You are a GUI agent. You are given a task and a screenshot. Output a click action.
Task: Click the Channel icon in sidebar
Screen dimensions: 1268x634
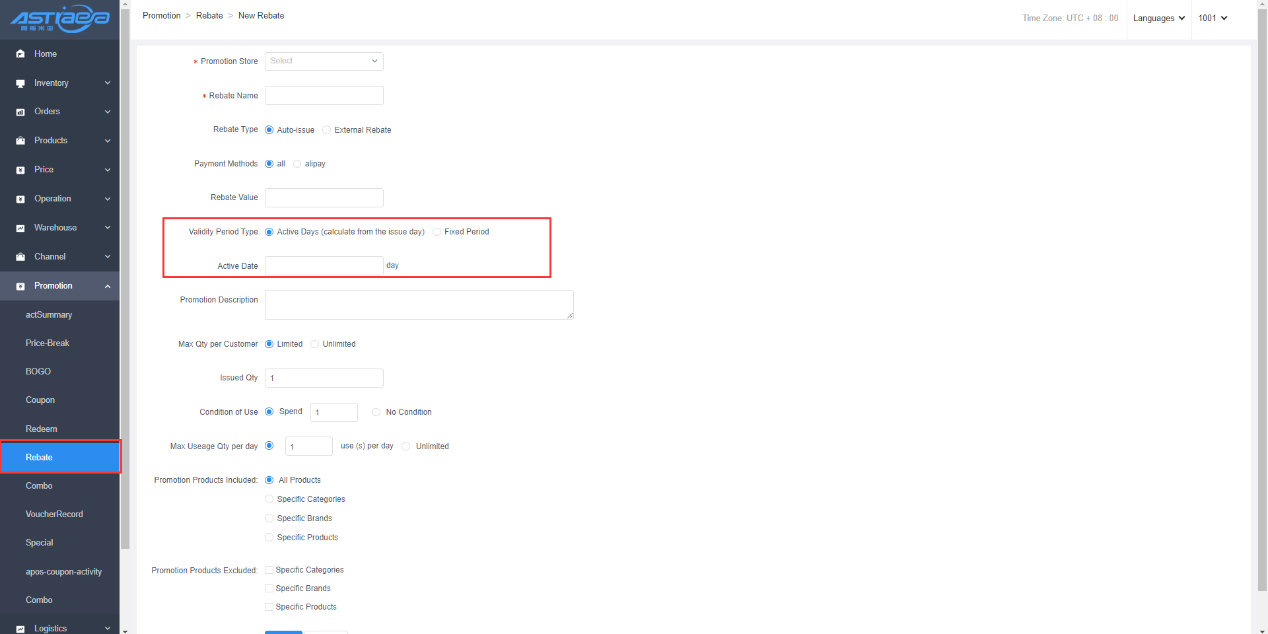[x=20, y=257]
